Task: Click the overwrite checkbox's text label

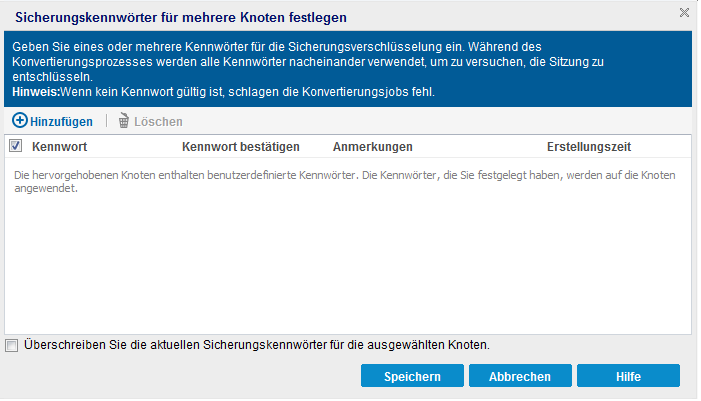Action: coord(256,345)
